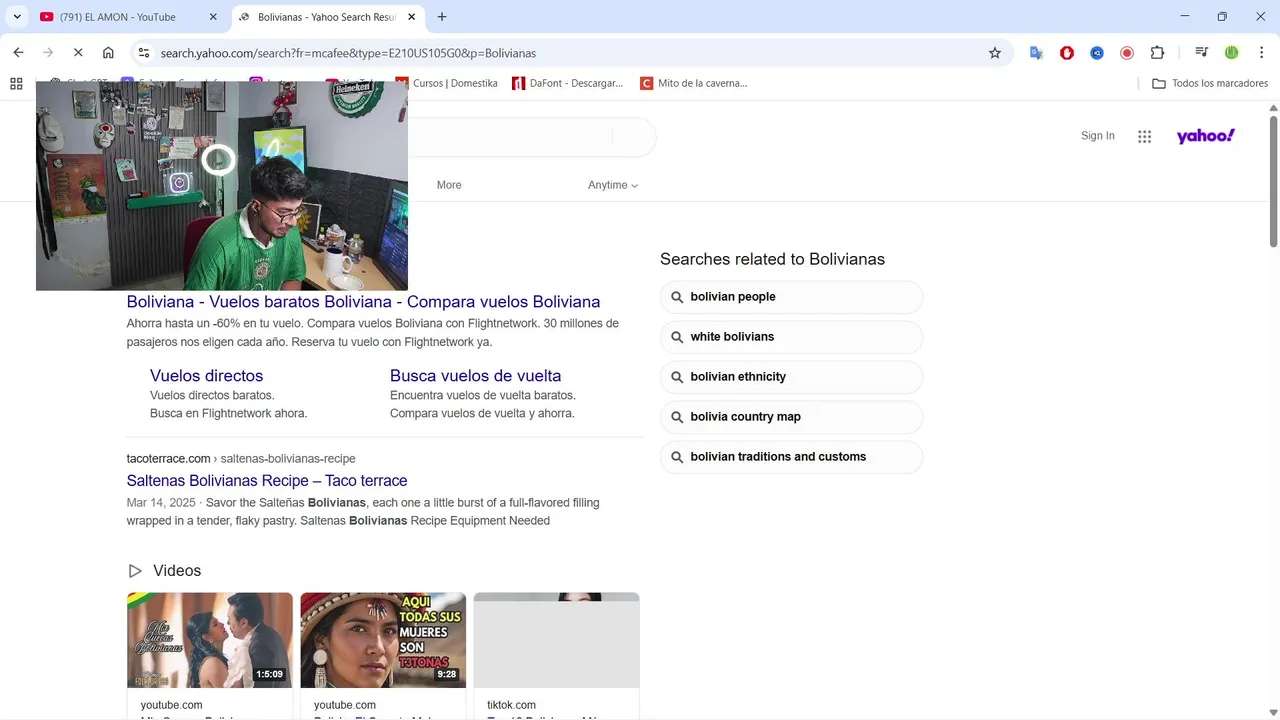Screen dimensions: 1280x720
Task: Click the Yahoo search box
Action: (x=510, y=137)
